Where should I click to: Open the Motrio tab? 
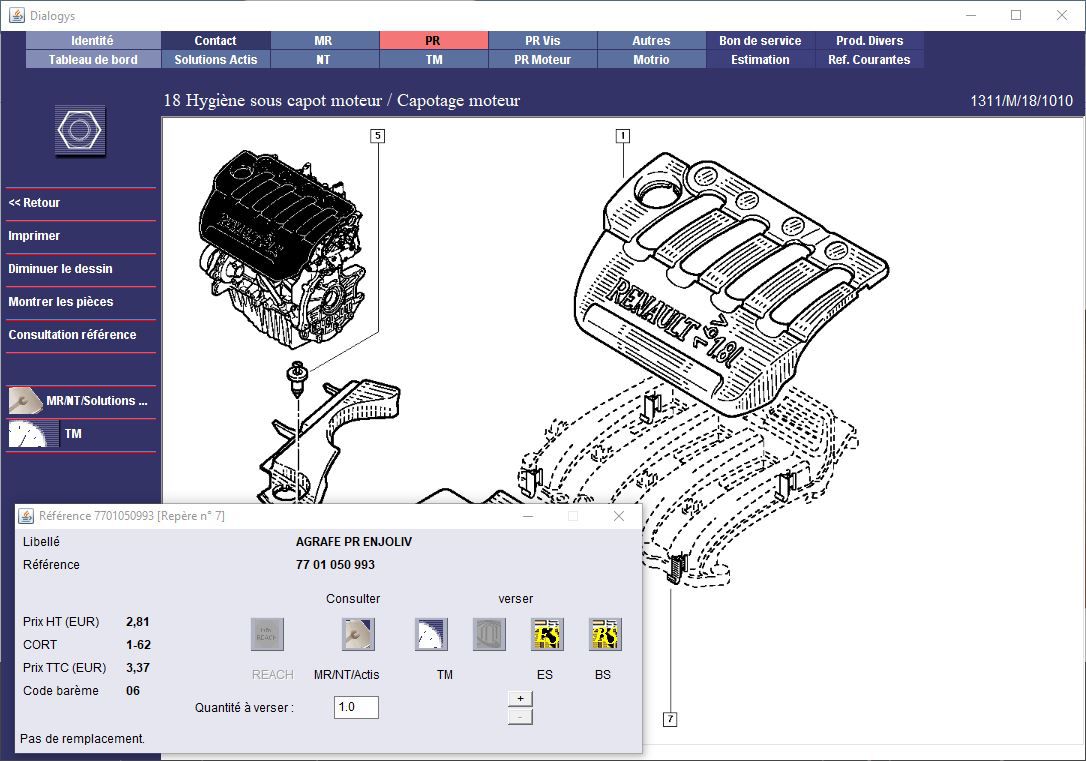click(651, 60)
